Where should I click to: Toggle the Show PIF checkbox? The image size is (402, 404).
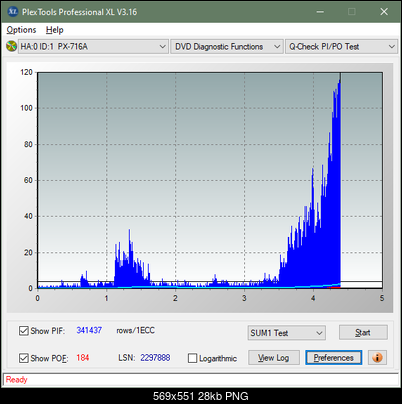point(24,331)
